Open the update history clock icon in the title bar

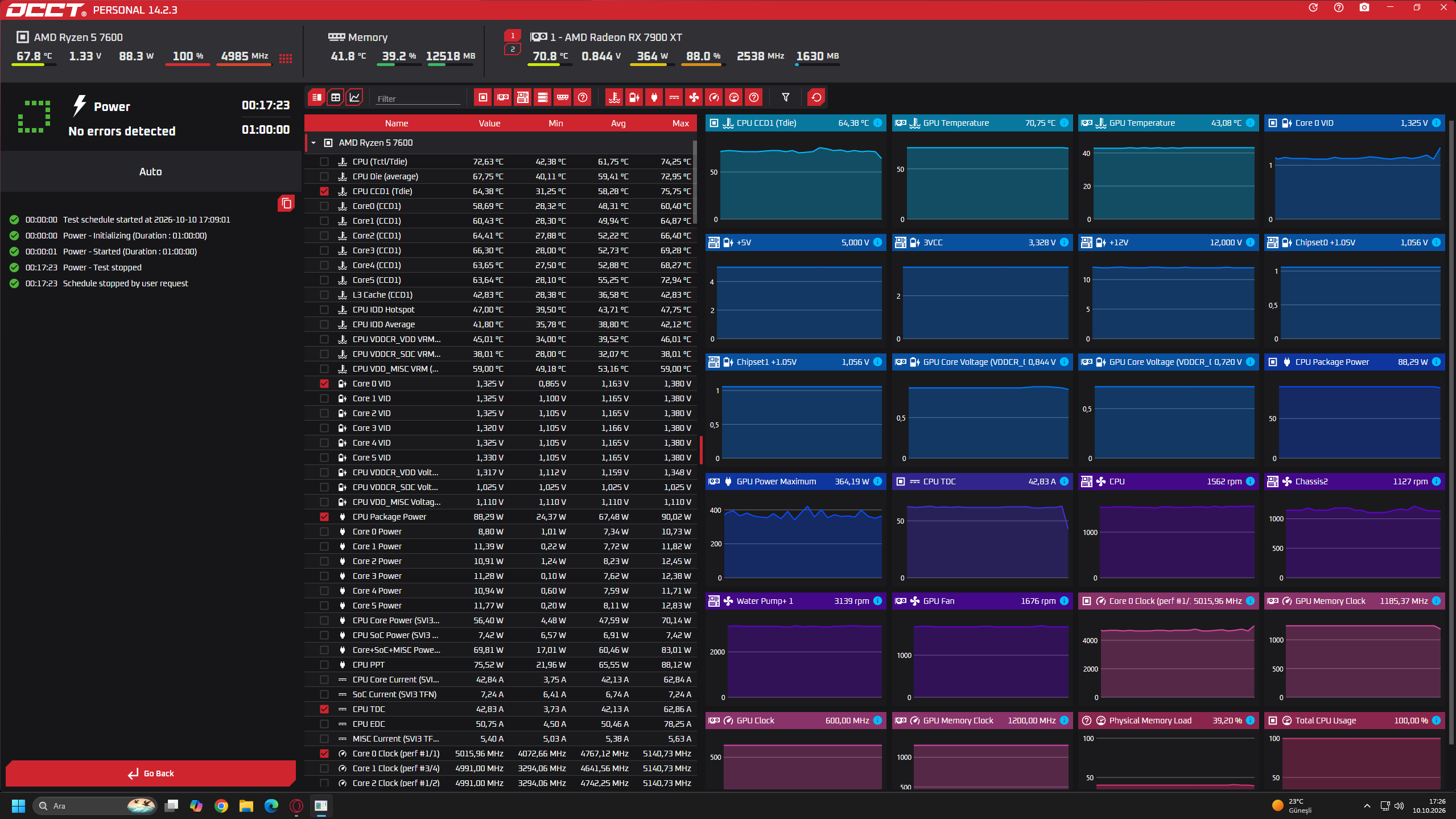(1313, 7)
